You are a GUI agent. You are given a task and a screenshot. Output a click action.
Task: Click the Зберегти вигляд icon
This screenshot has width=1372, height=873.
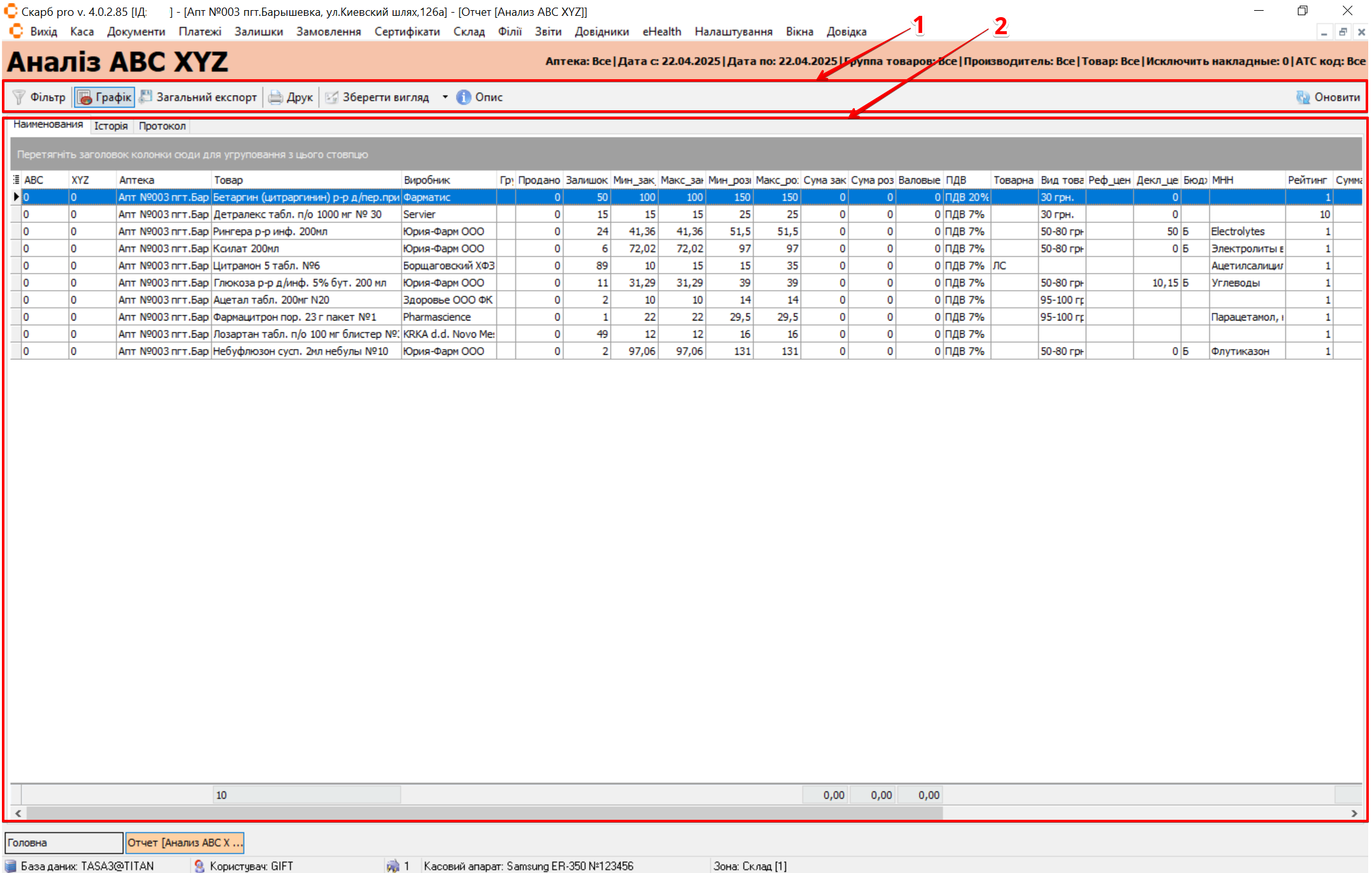tap(331, 97)
